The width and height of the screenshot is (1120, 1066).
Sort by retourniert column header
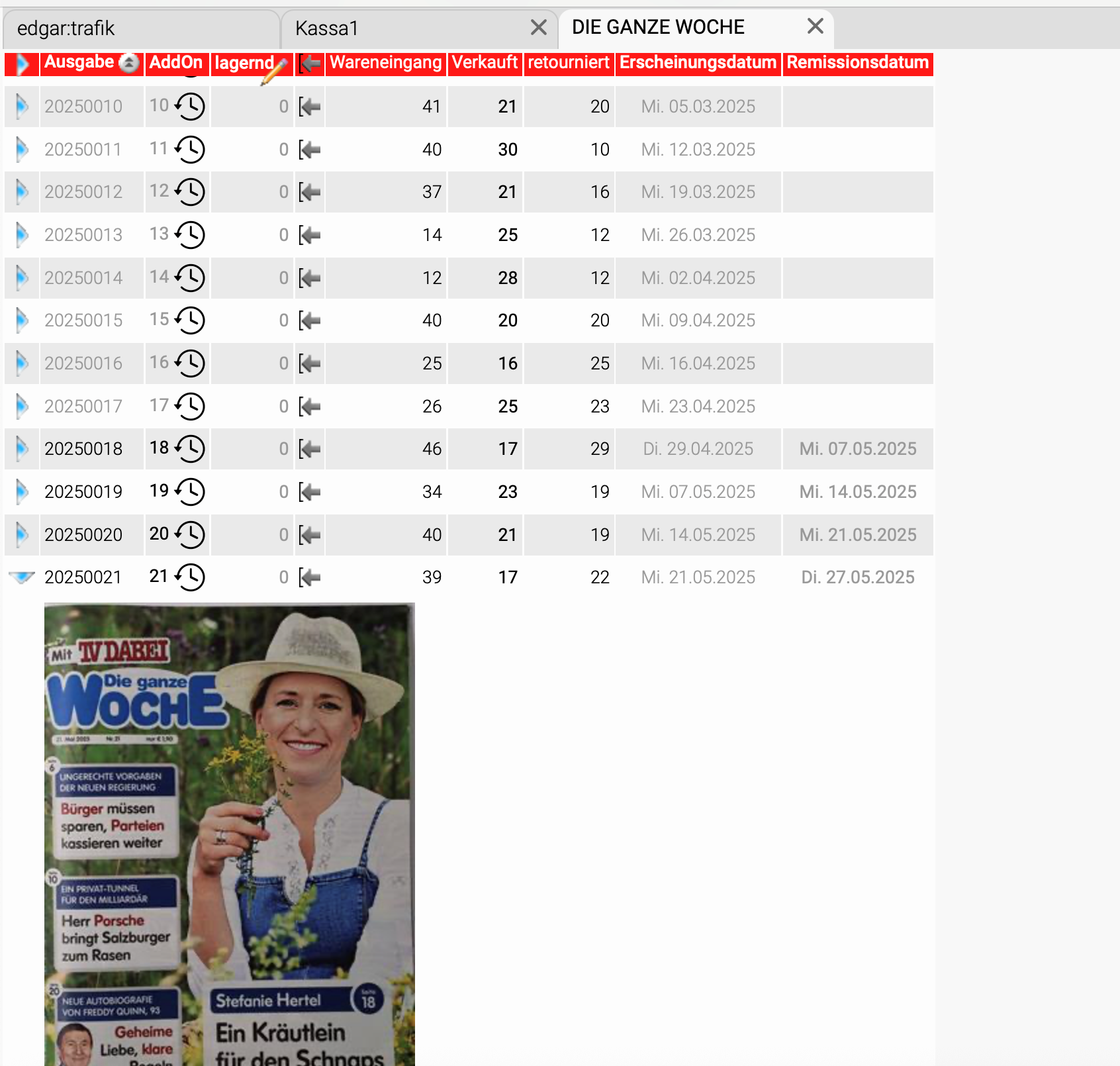[x=569, y=62]
